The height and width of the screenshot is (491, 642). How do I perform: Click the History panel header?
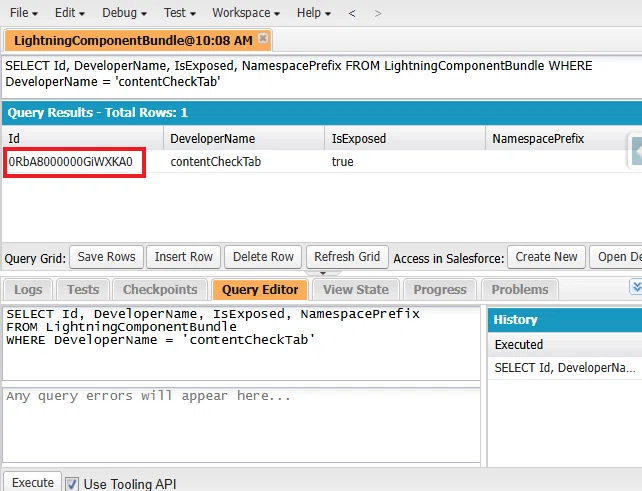tap(565, 320)
